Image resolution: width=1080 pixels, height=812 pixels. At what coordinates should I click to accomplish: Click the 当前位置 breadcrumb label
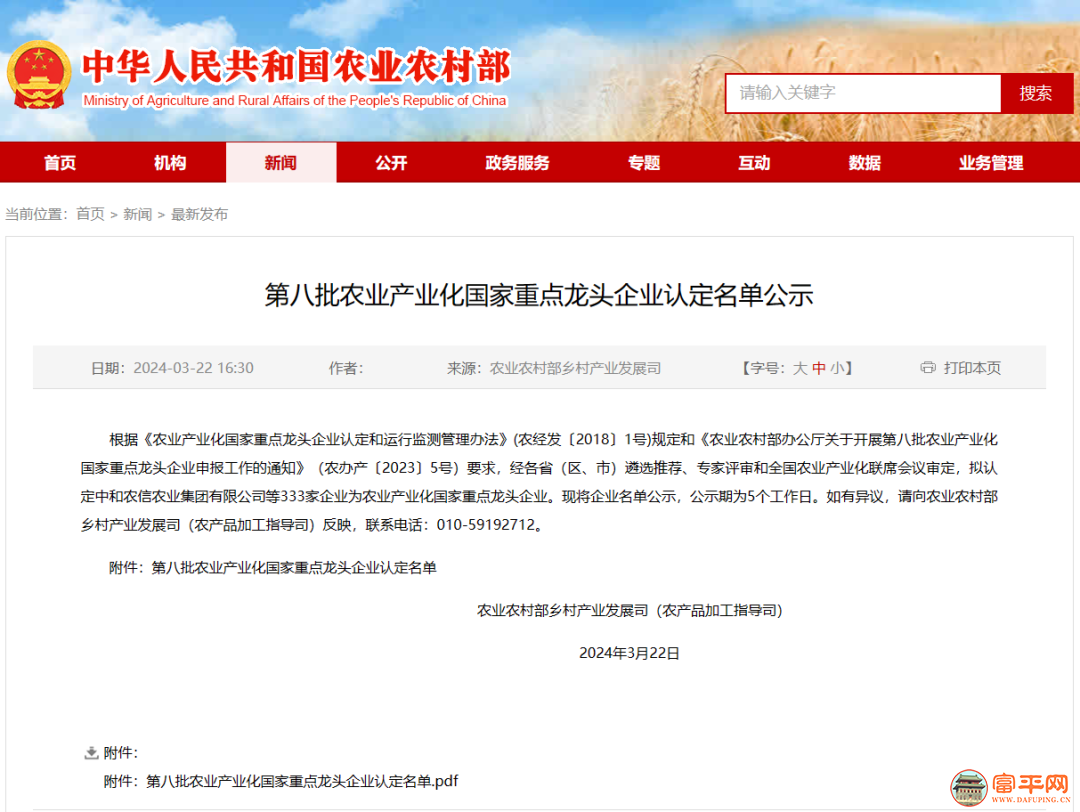[37, 214]
